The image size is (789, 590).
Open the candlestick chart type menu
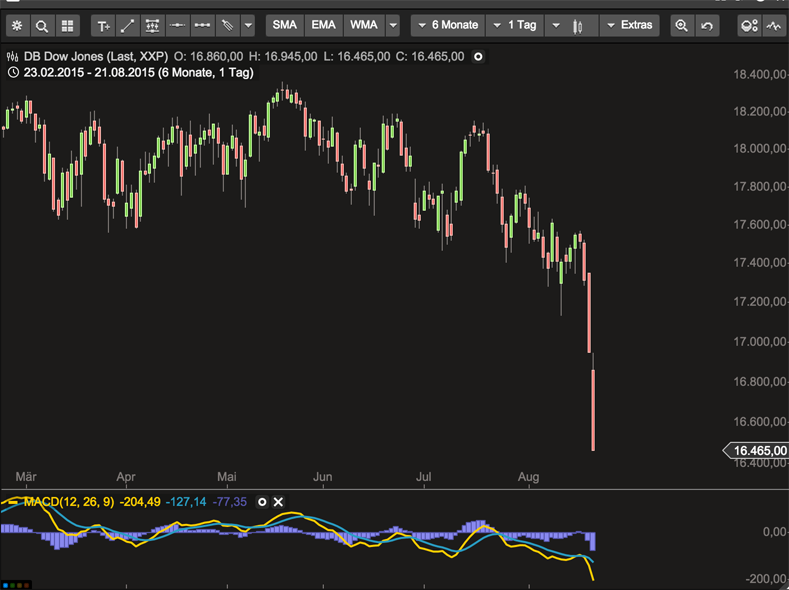[571, 26]
